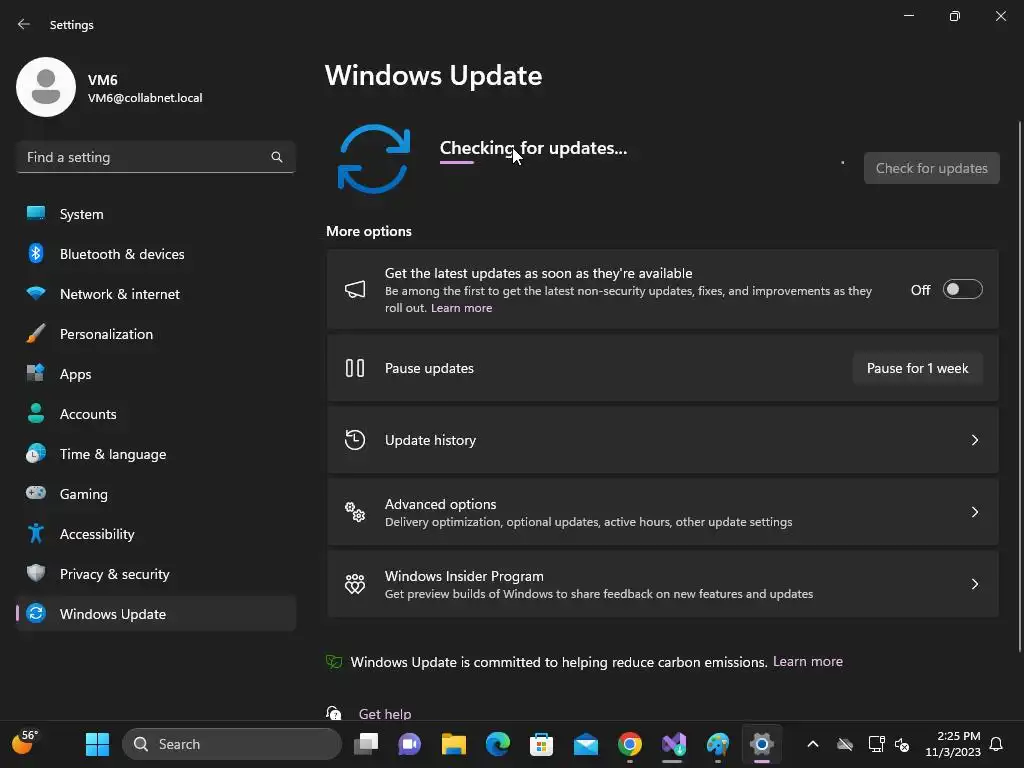Screen dimensions: 1024x768
Task: Open the Get help link
Action: 385,714
